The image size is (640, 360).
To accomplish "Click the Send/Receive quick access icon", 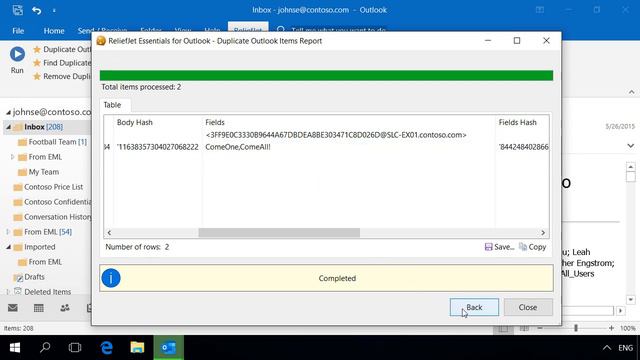I will pyautogui.click(x=18, y=10).
